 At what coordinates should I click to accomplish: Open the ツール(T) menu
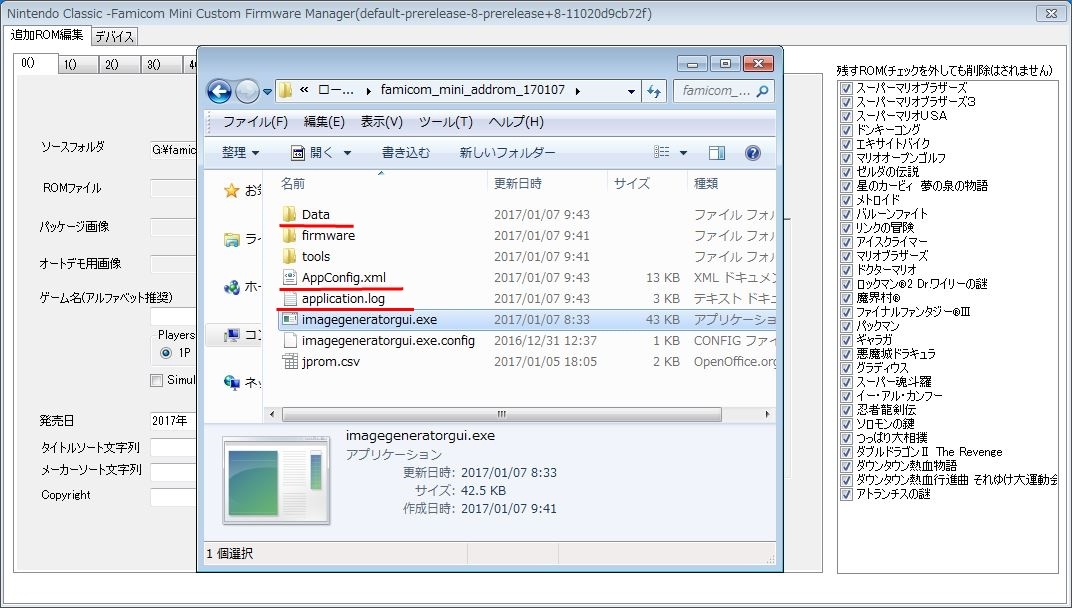tap(446, 122)
